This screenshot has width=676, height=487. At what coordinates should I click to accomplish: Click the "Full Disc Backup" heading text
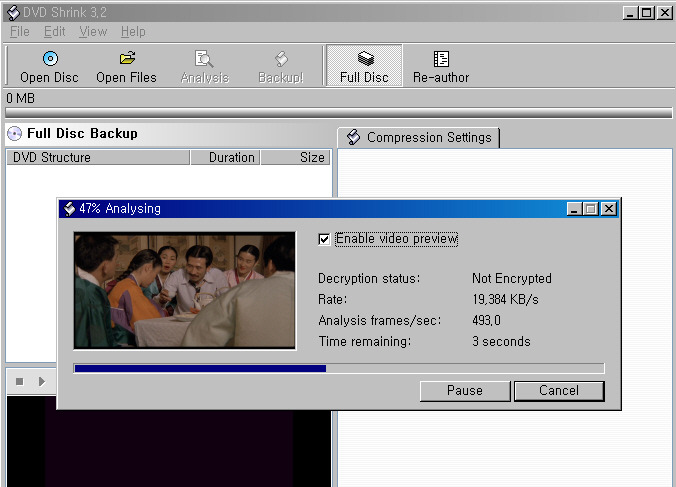point(82,134)
